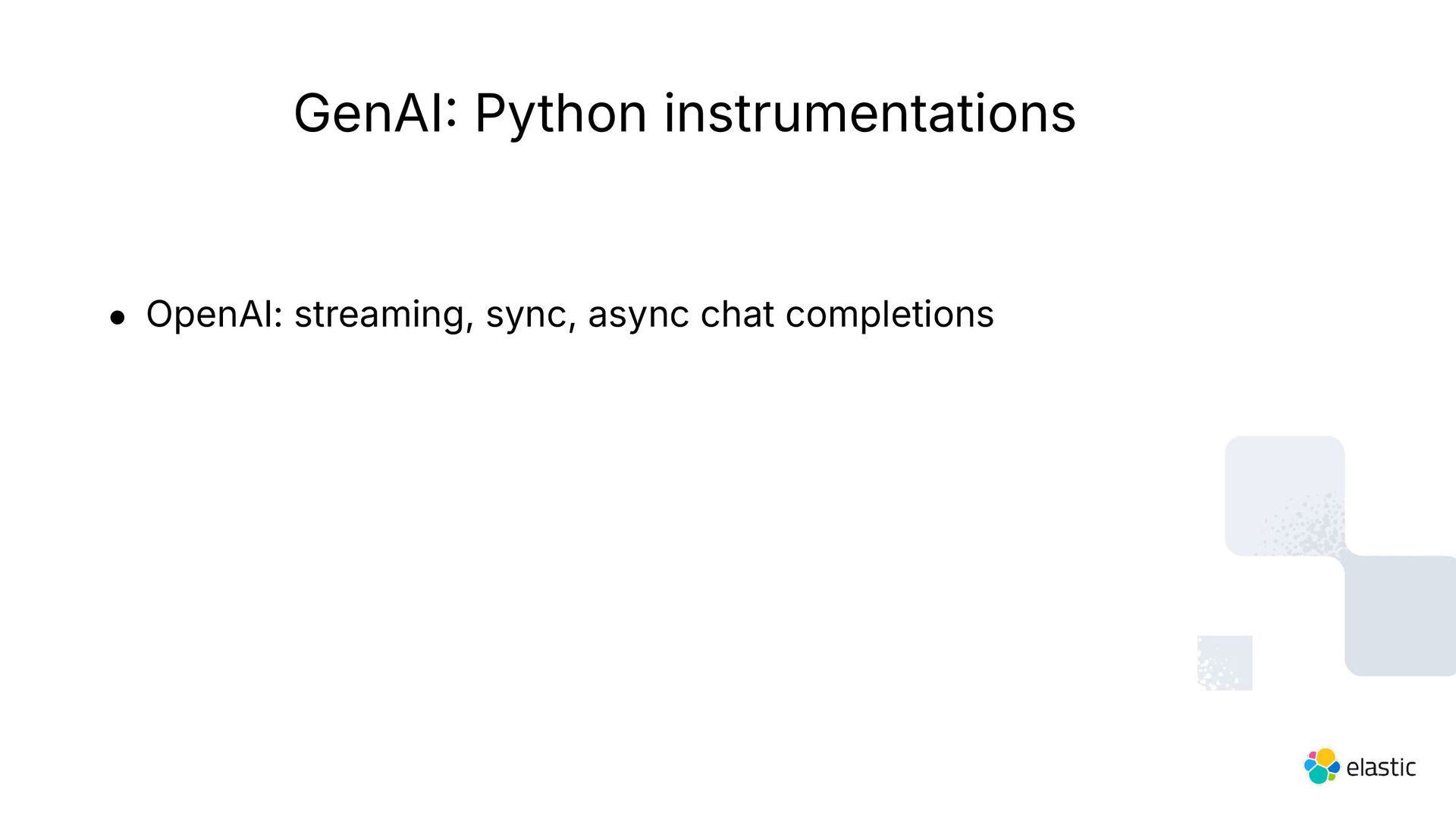
Task: Click the "elastic" wordmark text
Action: coord(1381,767)
